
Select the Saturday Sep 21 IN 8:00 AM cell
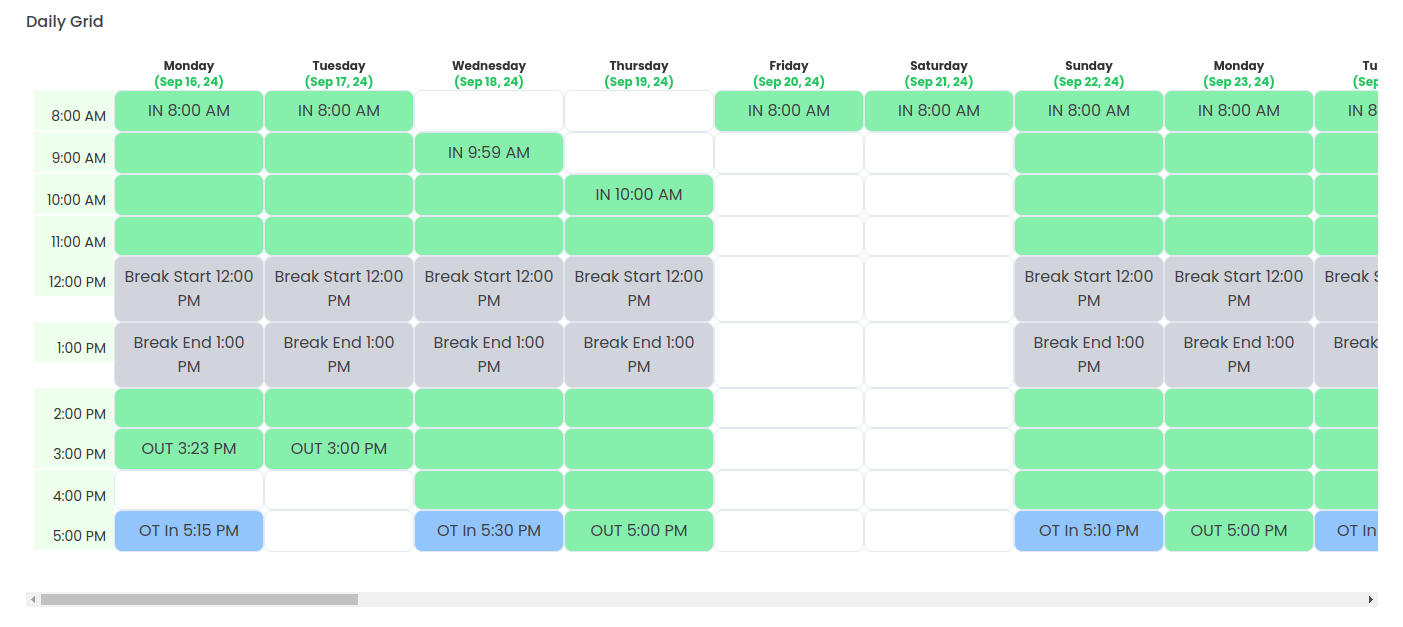point(938,111)
